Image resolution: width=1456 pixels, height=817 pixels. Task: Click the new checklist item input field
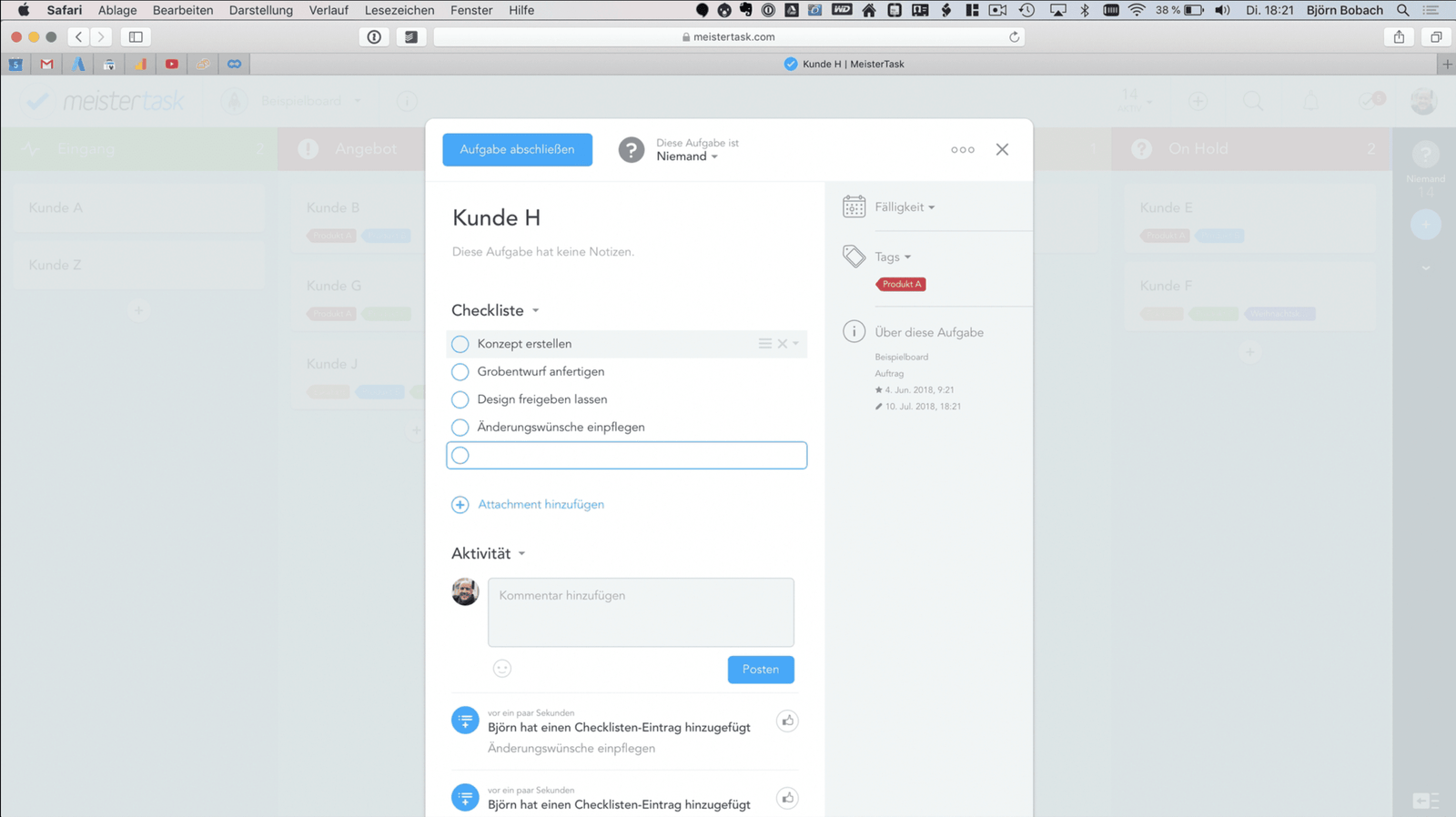point(626,455)
